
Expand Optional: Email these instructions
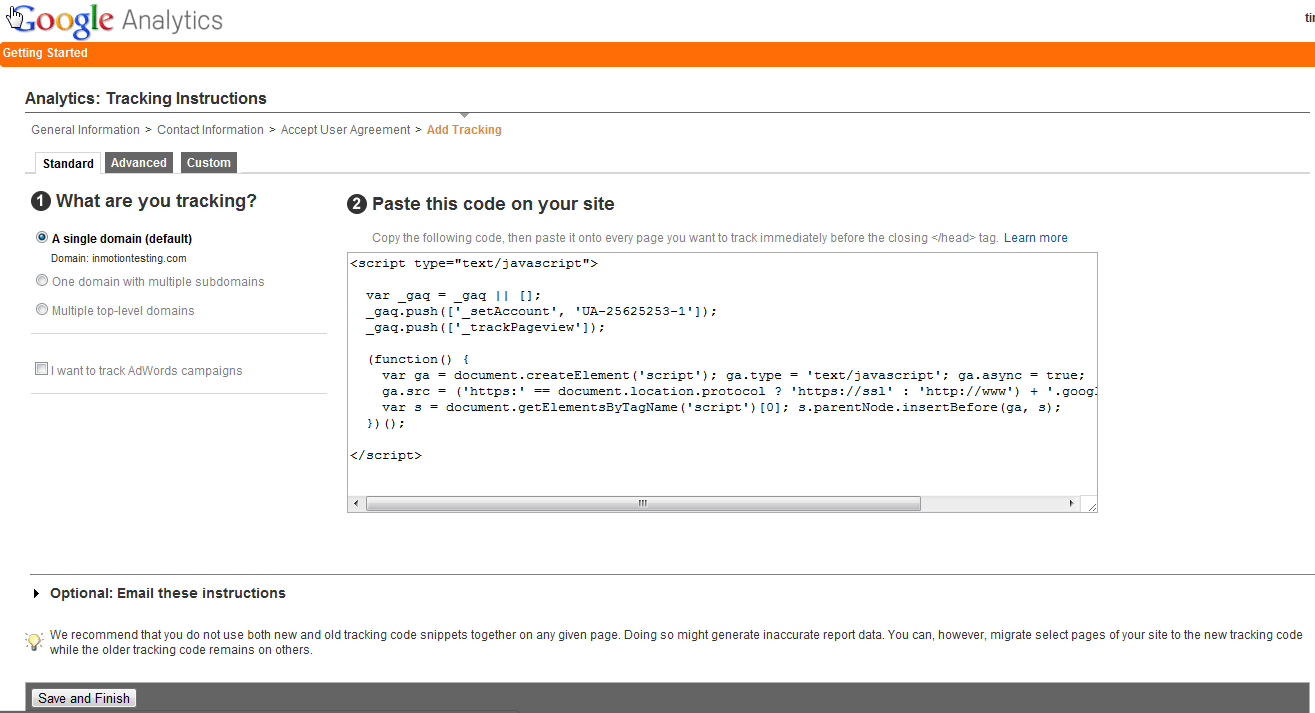[x=39, y=593]
